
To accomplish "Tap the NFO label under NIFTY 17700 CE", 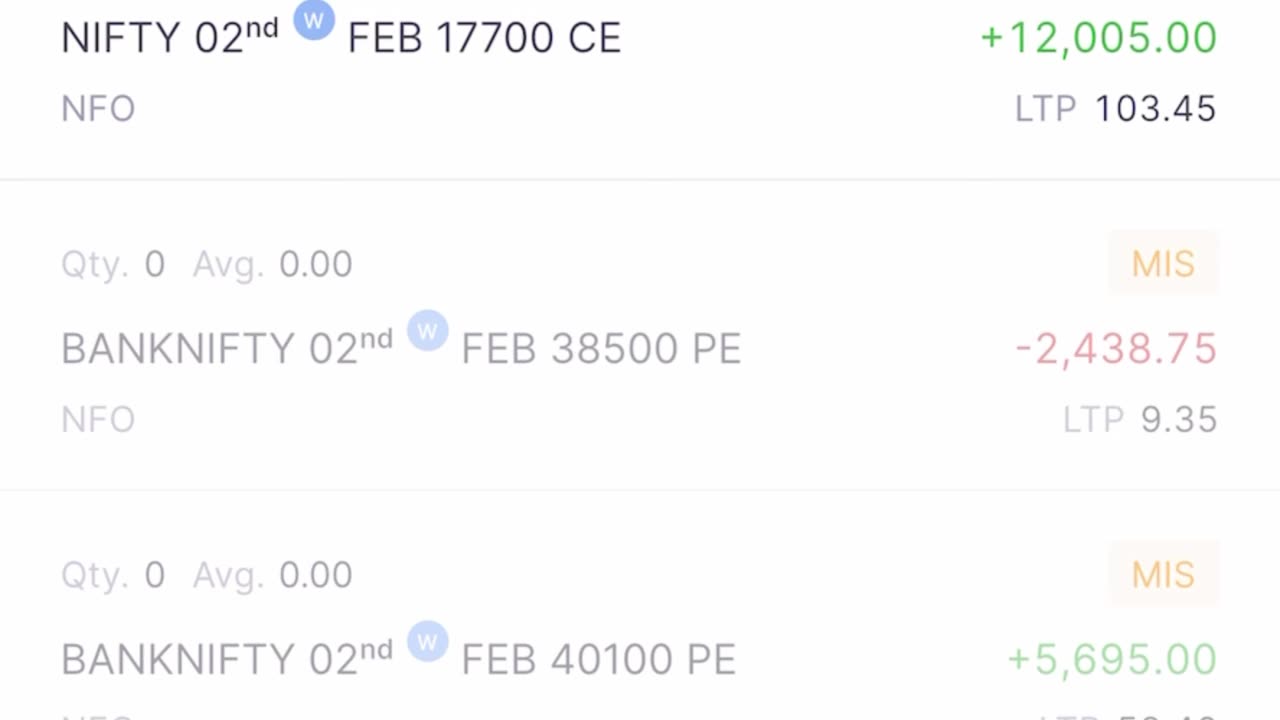I will click(x=98, y=108).
